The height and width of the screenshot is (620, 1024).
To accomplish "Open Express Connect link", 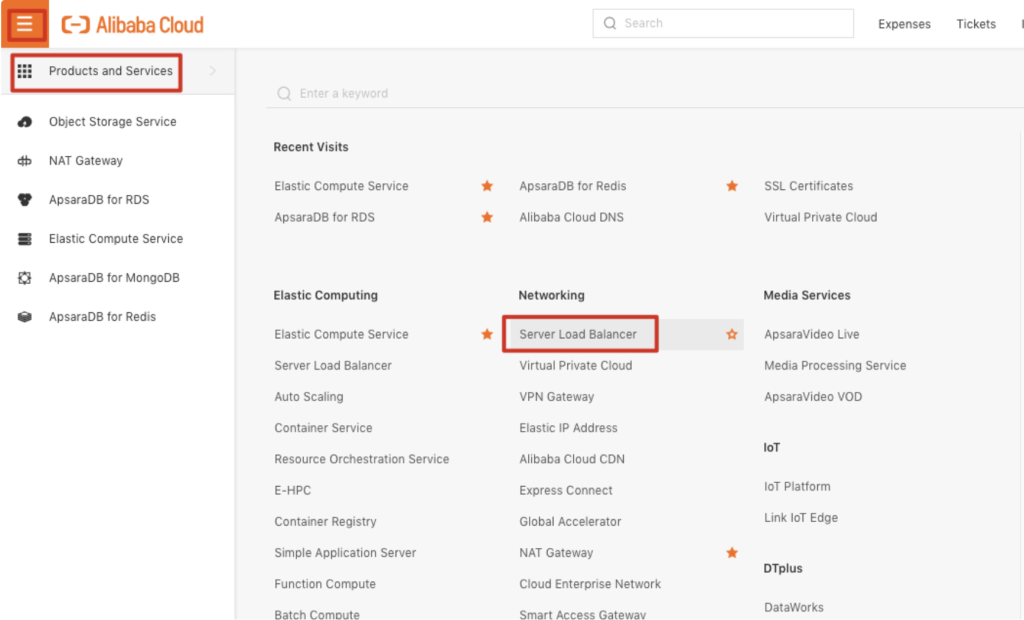I will click(566, 491).
